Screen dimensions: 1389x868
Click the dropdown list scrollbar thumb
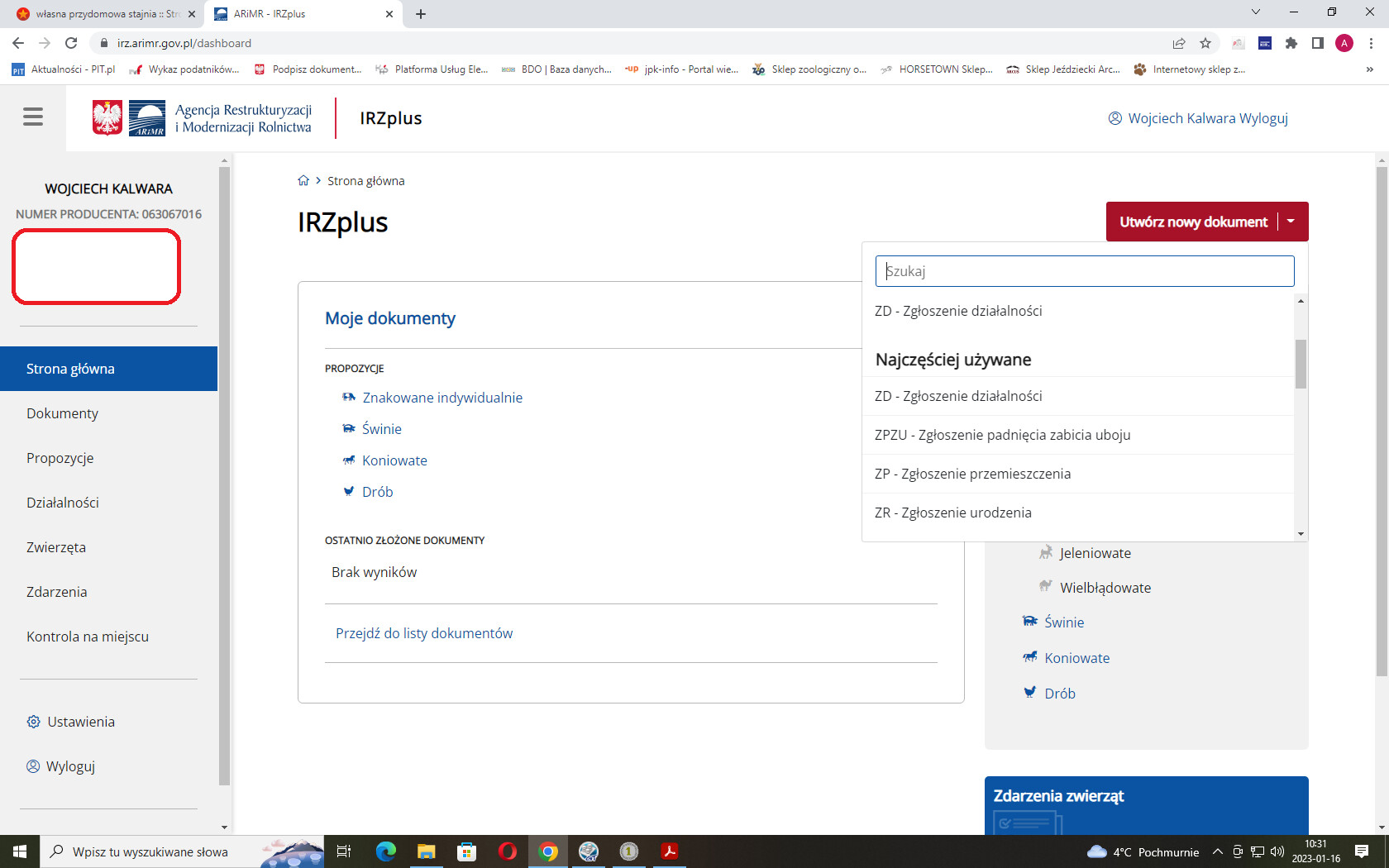tap(1301, 364)
